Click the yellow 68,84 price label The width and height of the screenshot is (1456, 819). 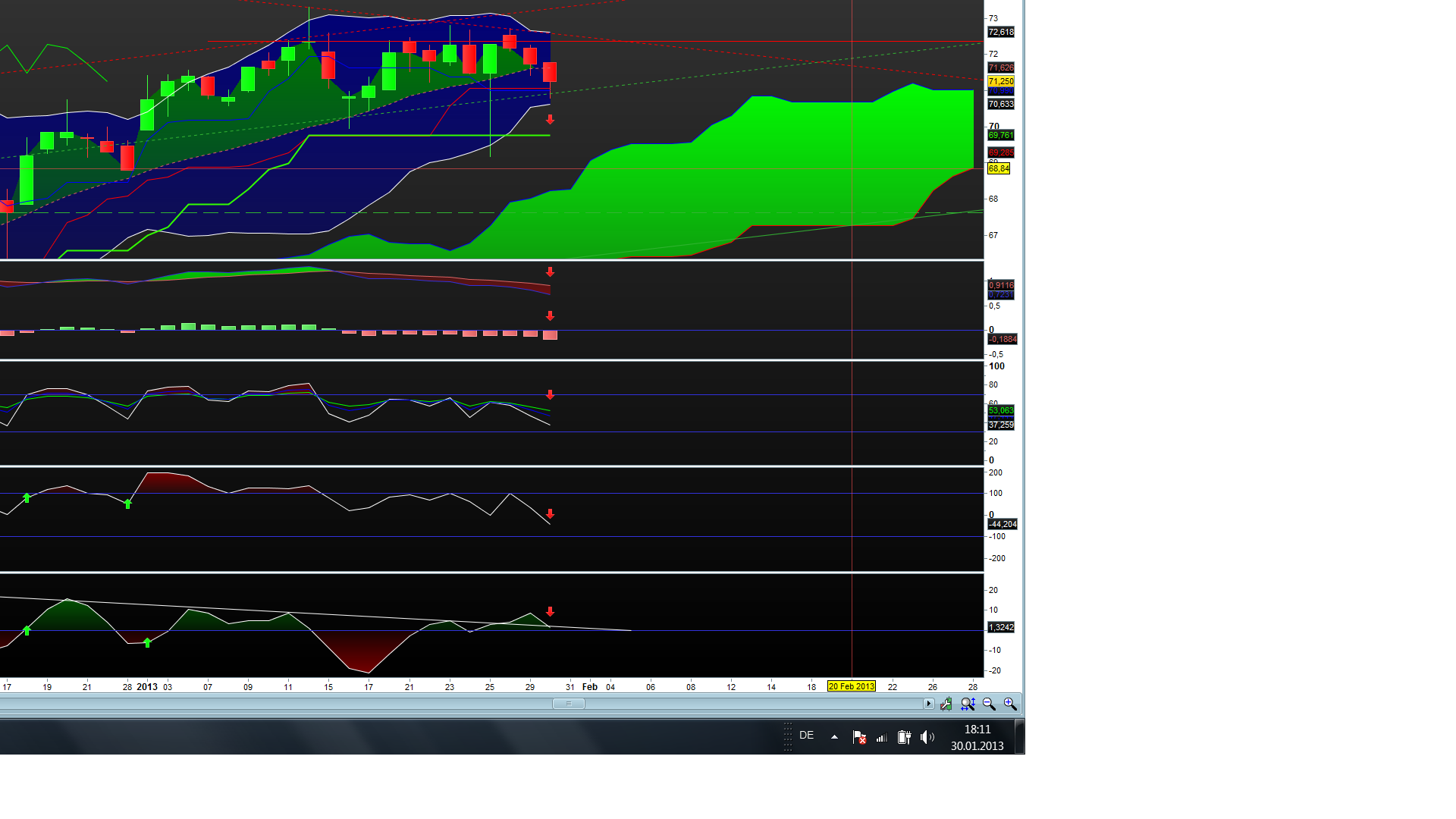coord(999,168)
